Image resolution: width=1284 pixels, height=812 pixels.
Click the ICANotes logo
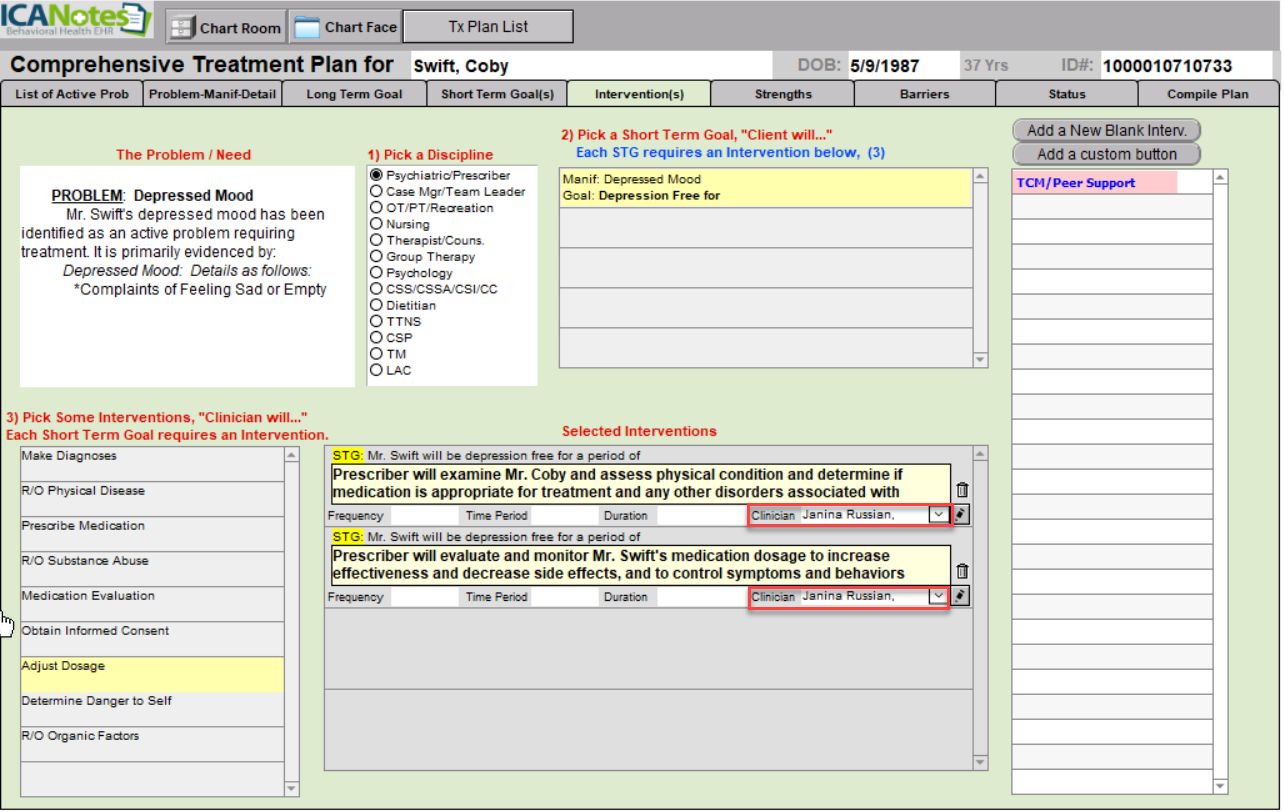point(77,20)
